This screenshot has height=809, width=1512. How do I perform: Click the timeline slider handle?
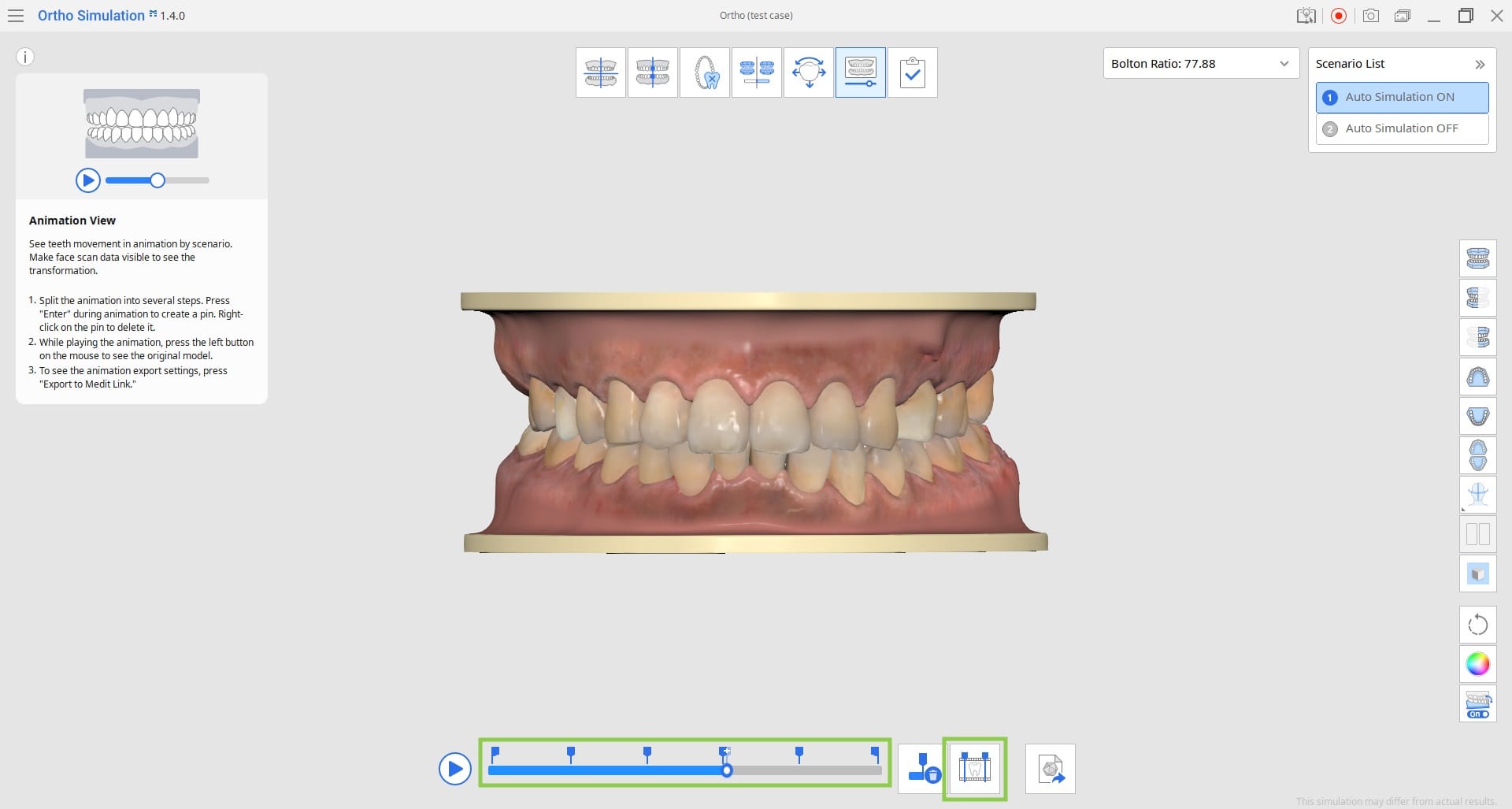pyautogui.click(x=727, y=770)
